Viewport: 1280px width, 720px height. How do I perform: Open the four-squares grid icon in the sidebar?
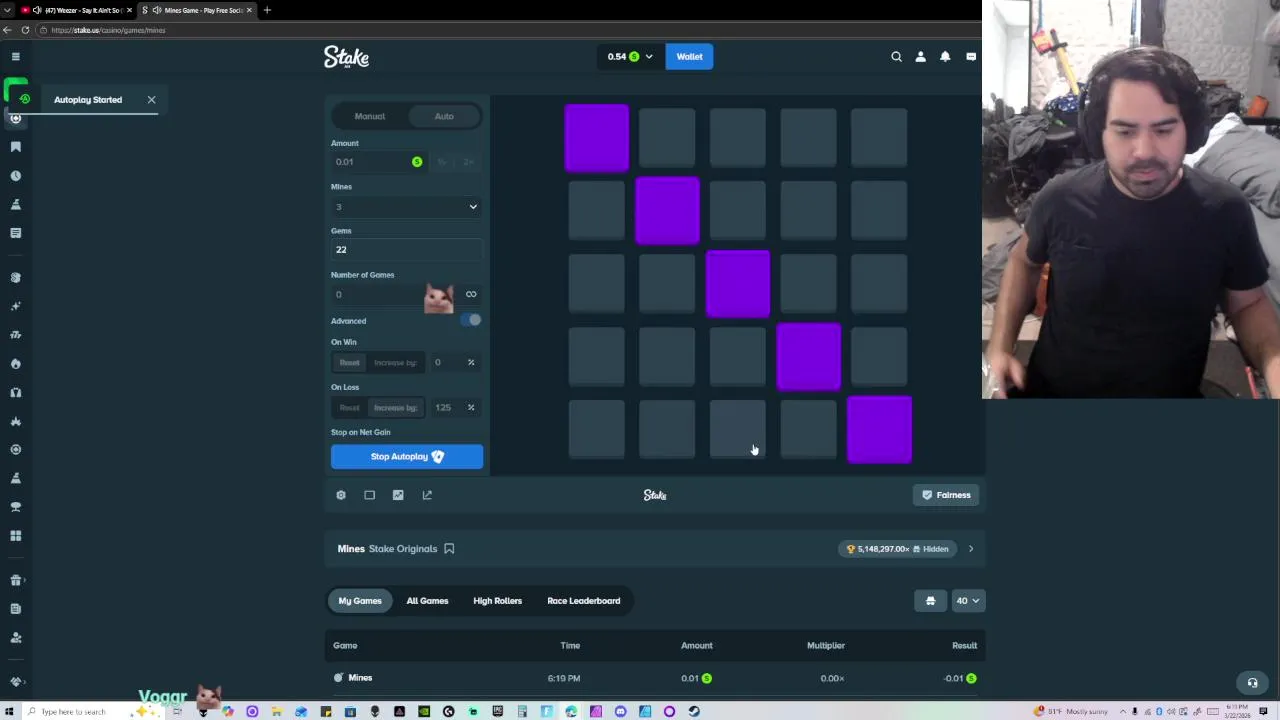[15, 536]
